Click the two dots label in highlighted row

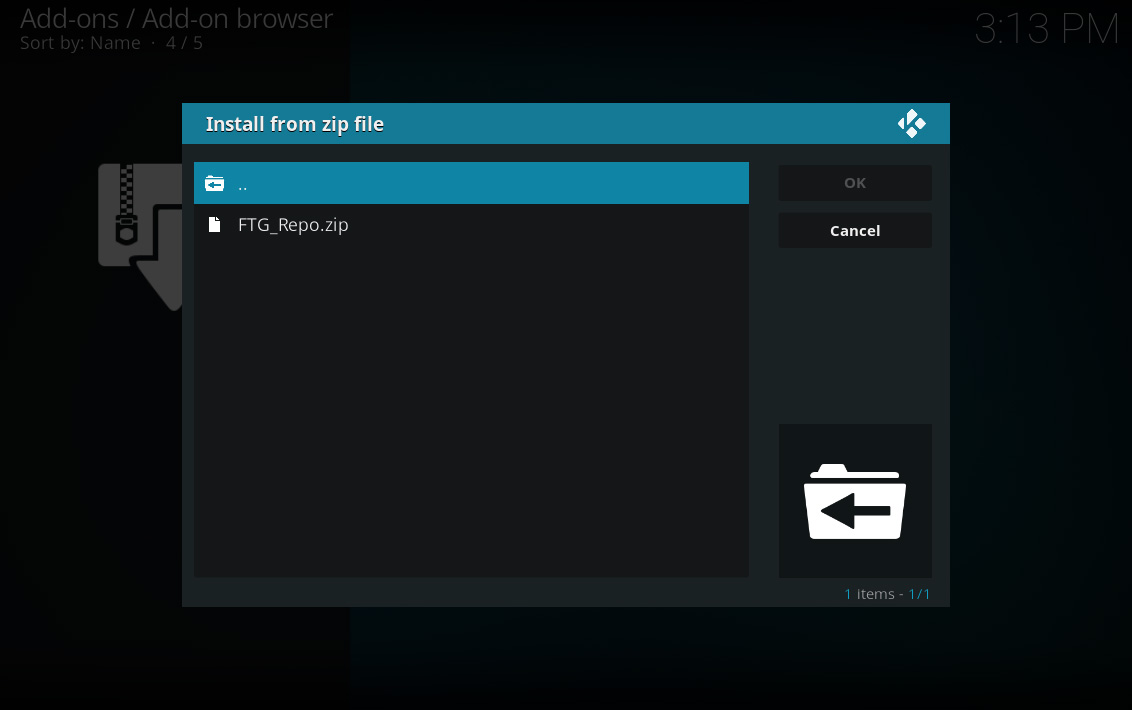pyautogui.click(x=243, y=188)
